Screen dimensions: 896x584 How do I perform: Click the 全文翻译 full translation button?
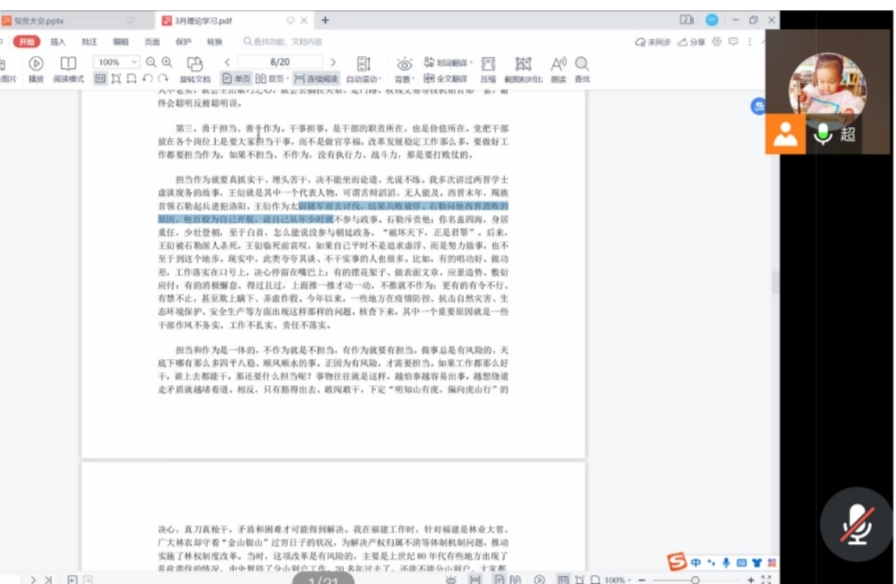tap(446, 79)
